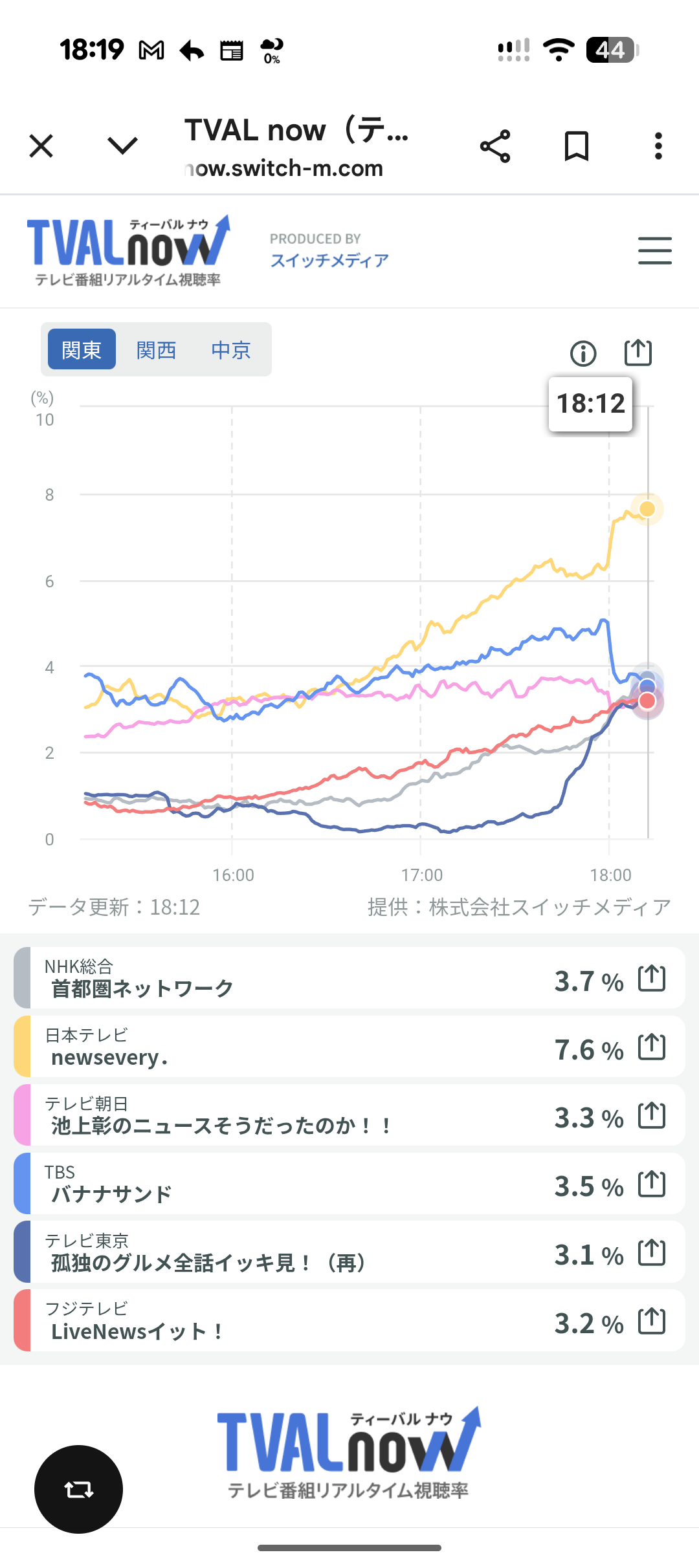This screenshot has width=699, height=1568.
Task: Select the 関東 region tab
Action: [x=82, y=349]
